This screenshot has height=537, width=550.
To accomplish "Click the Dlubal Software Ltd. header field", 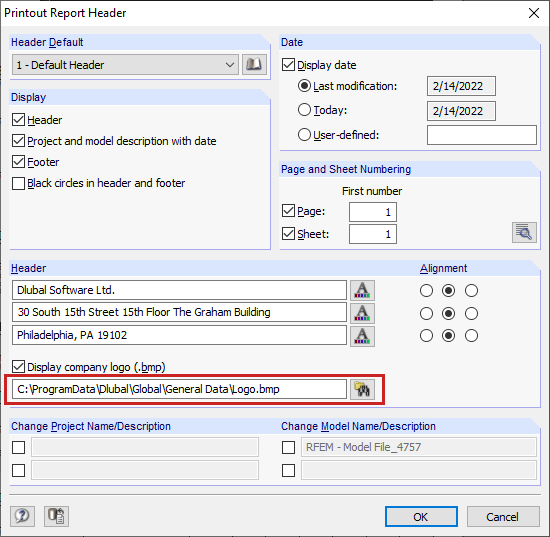I will (x=179, y=290).
